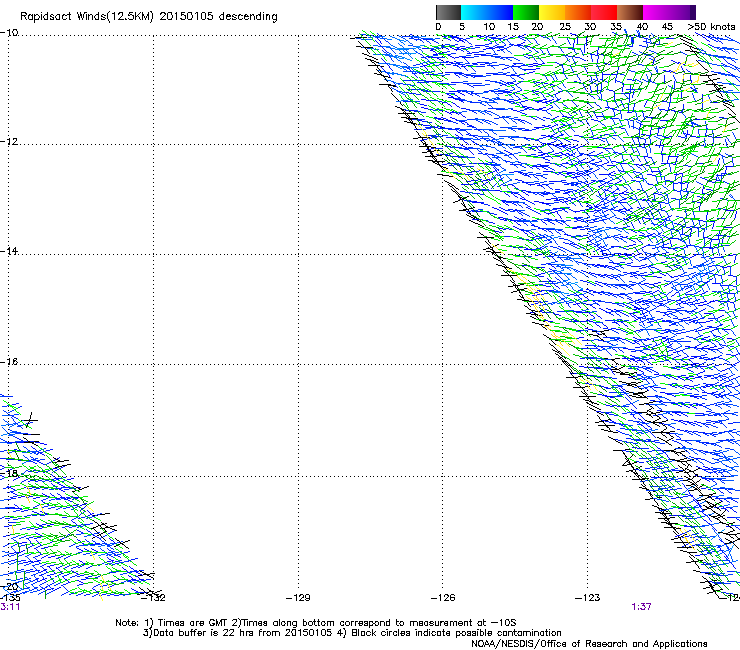Click the -129 longitude axis label

tap(298, 598)
